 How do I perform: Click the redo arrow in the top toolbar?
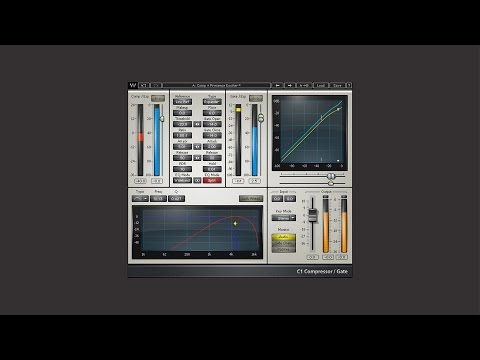click(x=156, y=85)
